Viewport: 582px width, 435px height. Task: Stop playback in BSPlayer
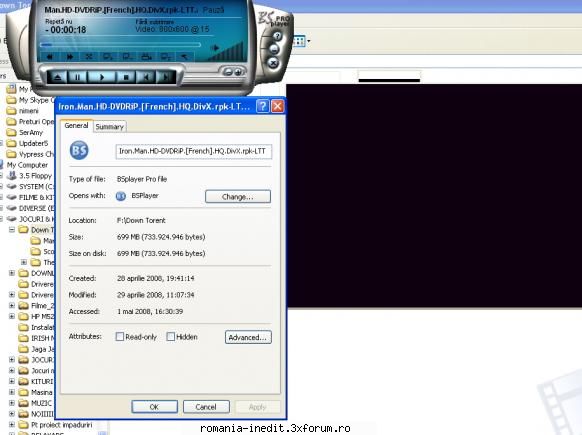[126, 78]
